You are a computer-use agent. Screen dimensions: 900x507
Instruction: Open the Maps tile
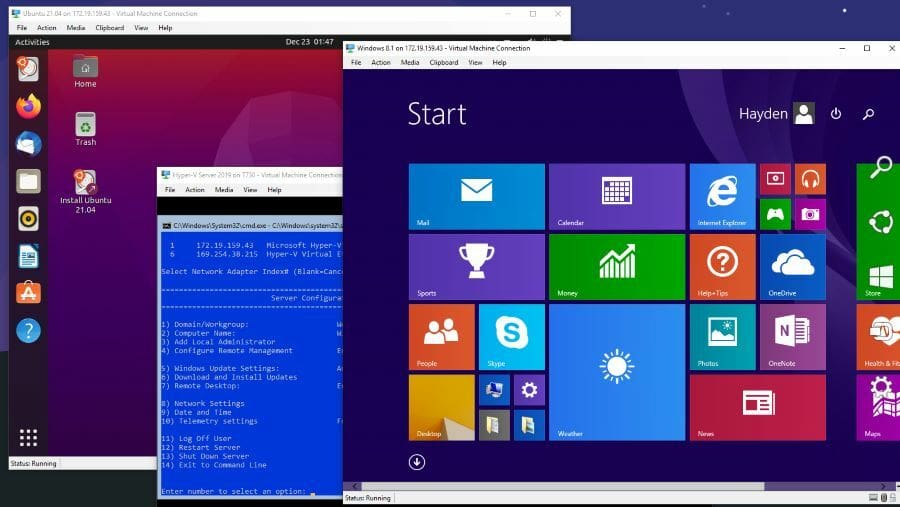pyautogui.click(x=878, y=408)
